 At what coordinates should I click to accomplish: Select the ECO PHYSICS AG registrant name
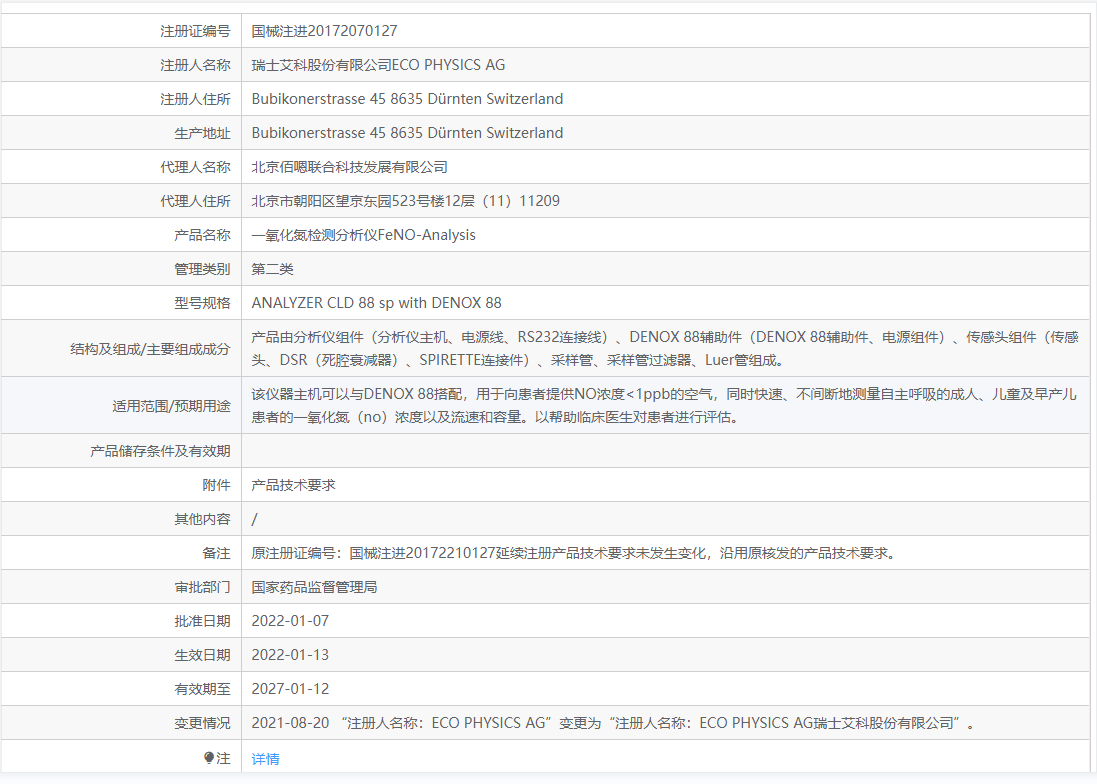(378, 65)
